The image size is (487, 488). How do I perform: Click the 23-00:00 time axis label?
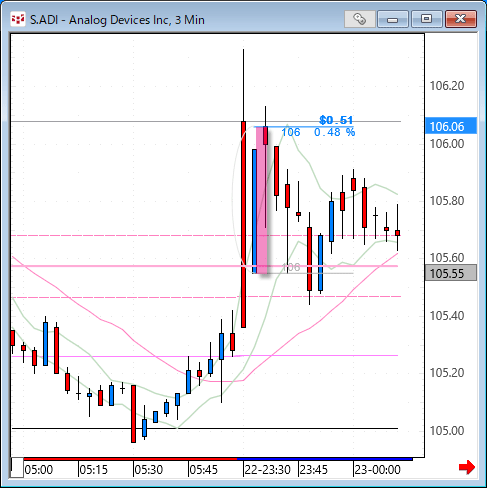(378, 470)
